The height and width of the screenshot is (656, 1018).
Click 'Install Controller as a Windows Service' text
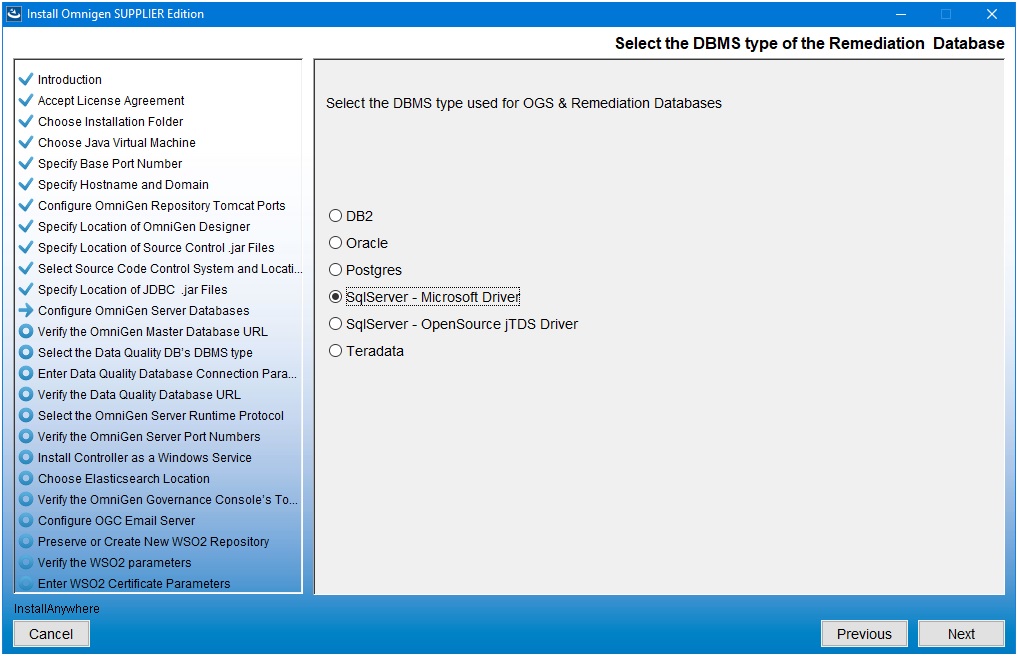144,457
